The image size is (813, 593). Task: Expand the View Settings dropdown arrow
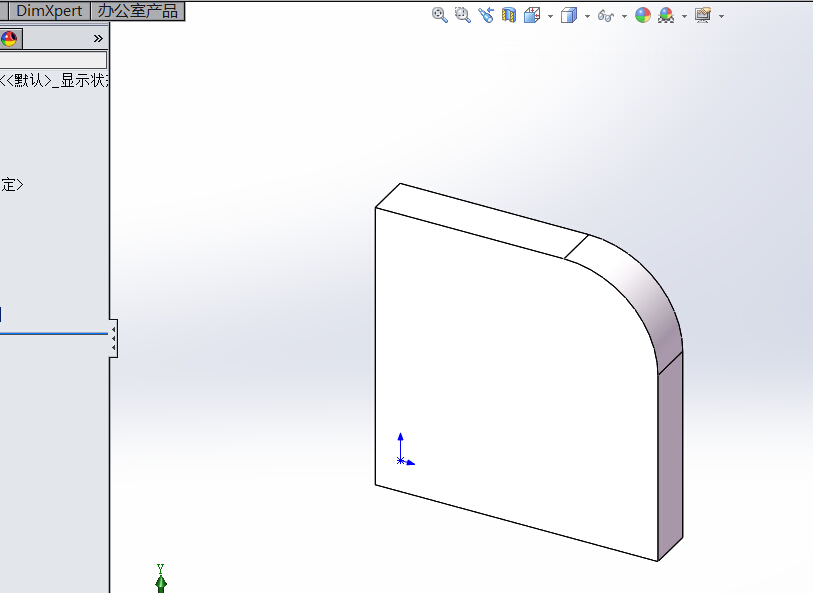tap(721, 17)
